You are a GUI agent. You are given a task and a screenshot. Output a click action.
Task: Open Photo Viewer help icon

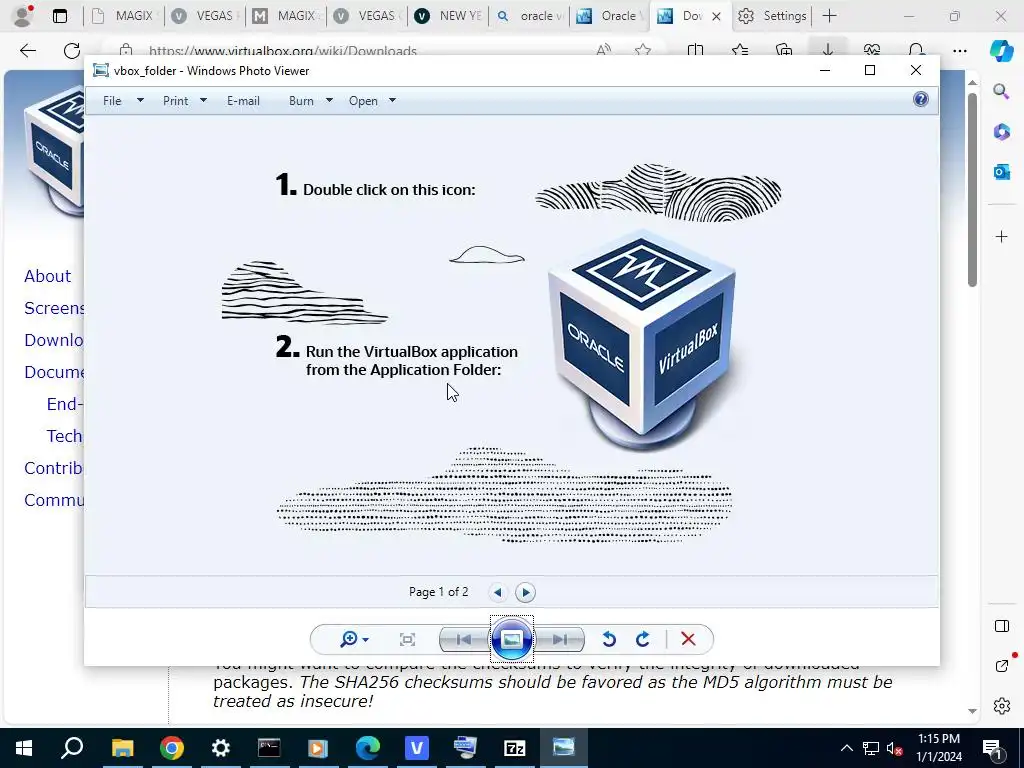coord(921,99)
